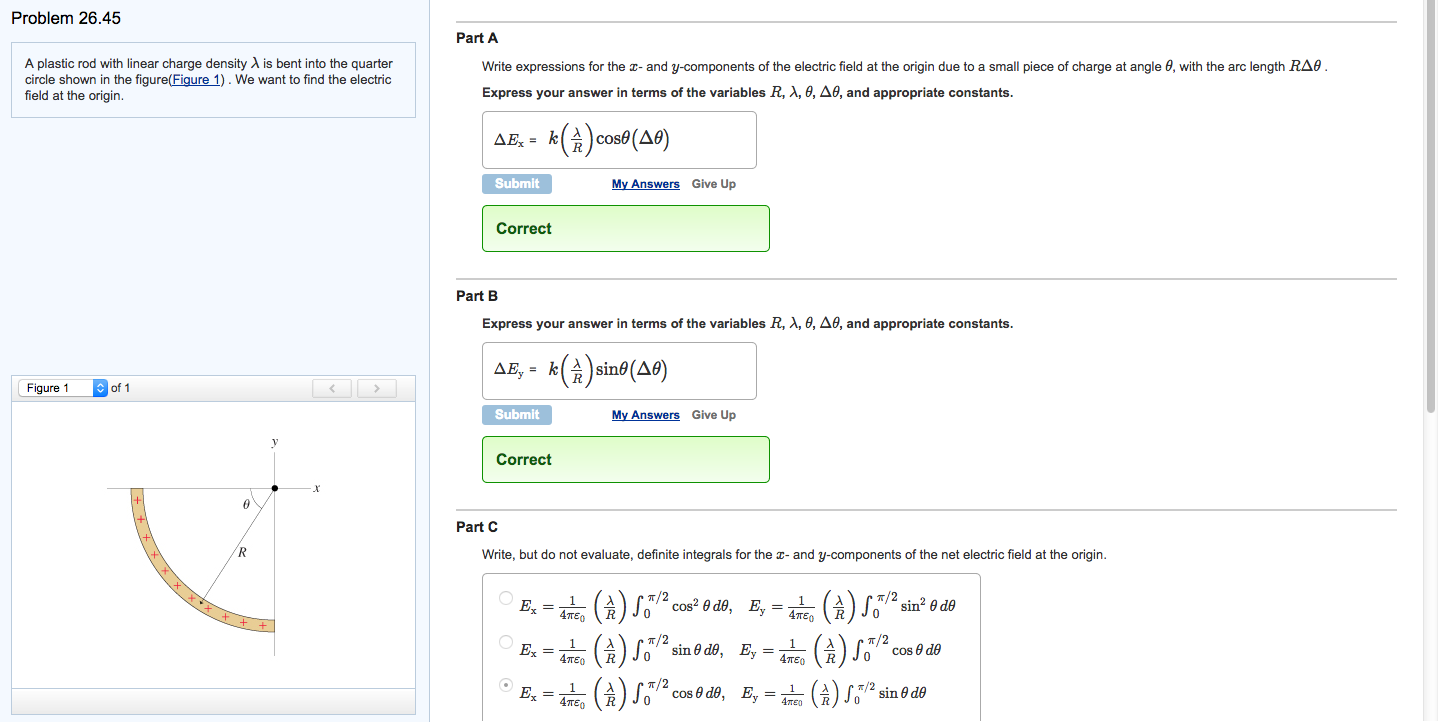This screenshot has height=722, width=1438.
Task: Open My Answers link under Part A
Action: 645,184
